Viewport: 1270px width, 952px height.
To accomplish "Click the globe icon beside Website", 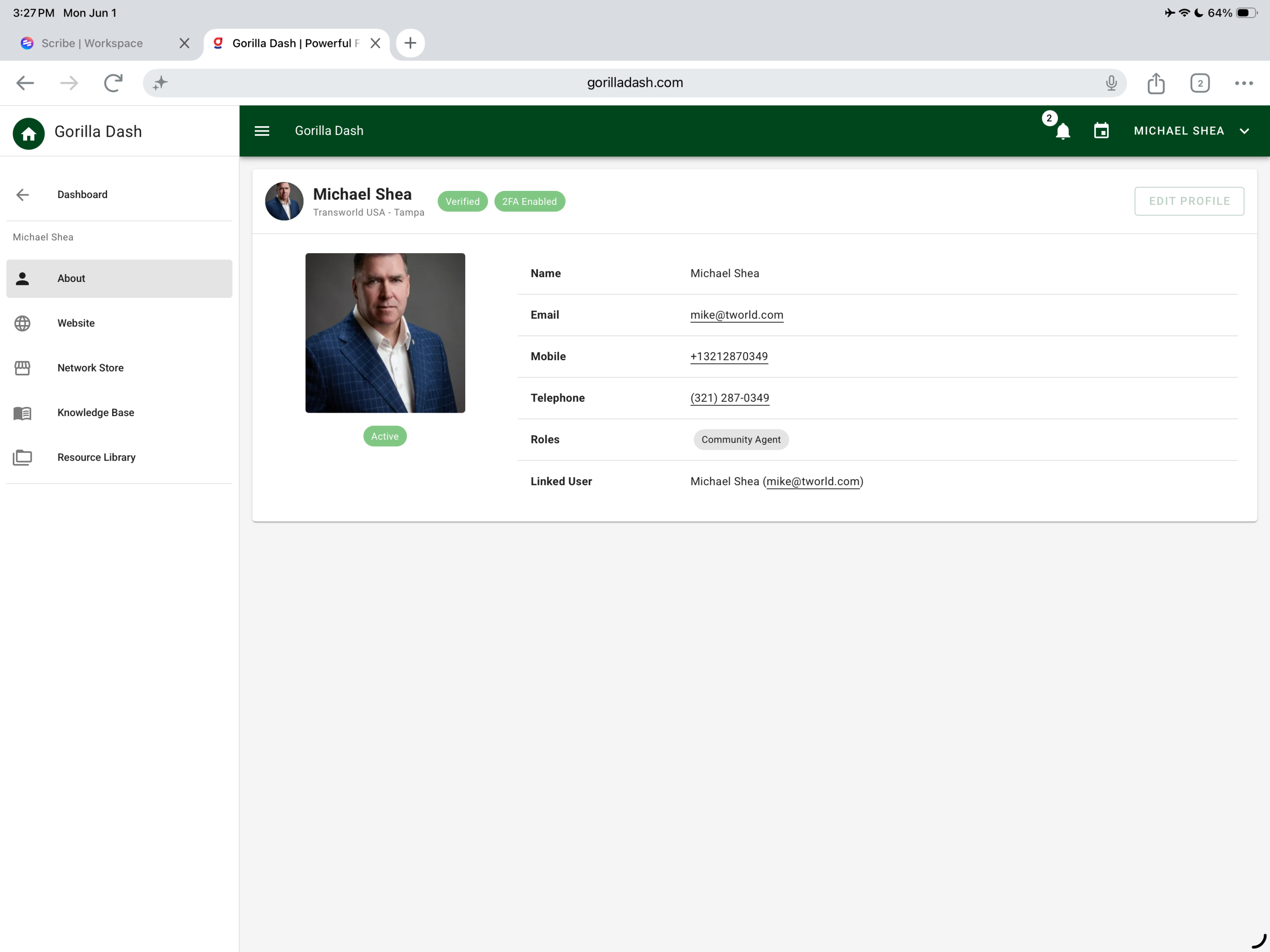I will coord(22,323).
